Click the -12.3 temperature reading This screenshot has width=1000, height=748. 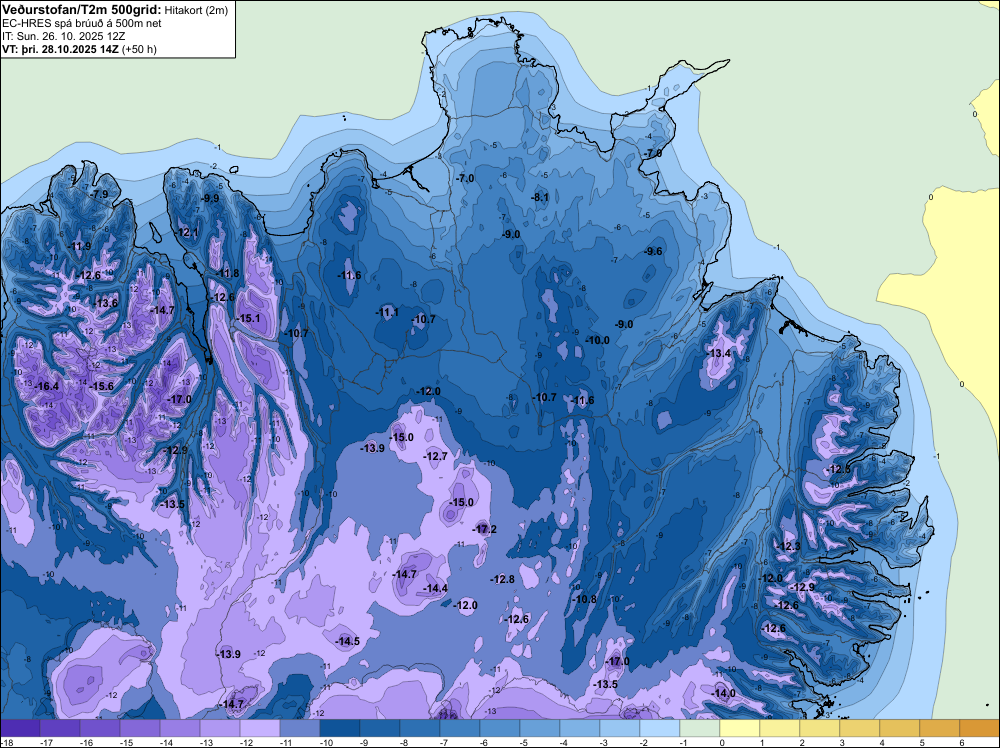click(788, 546)
